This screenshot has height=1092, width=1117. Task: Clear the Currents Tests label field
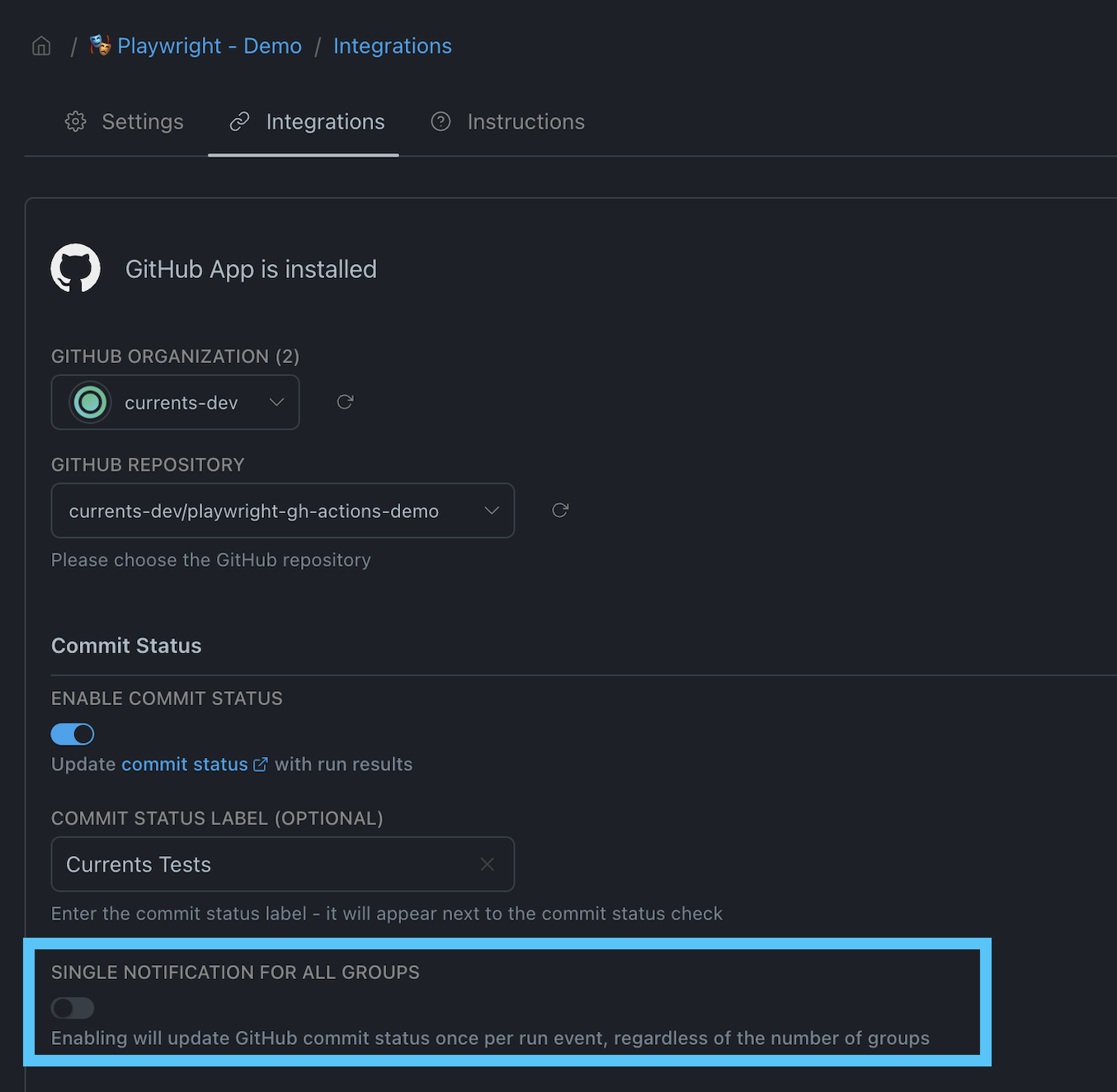click(x=488, y=864)
